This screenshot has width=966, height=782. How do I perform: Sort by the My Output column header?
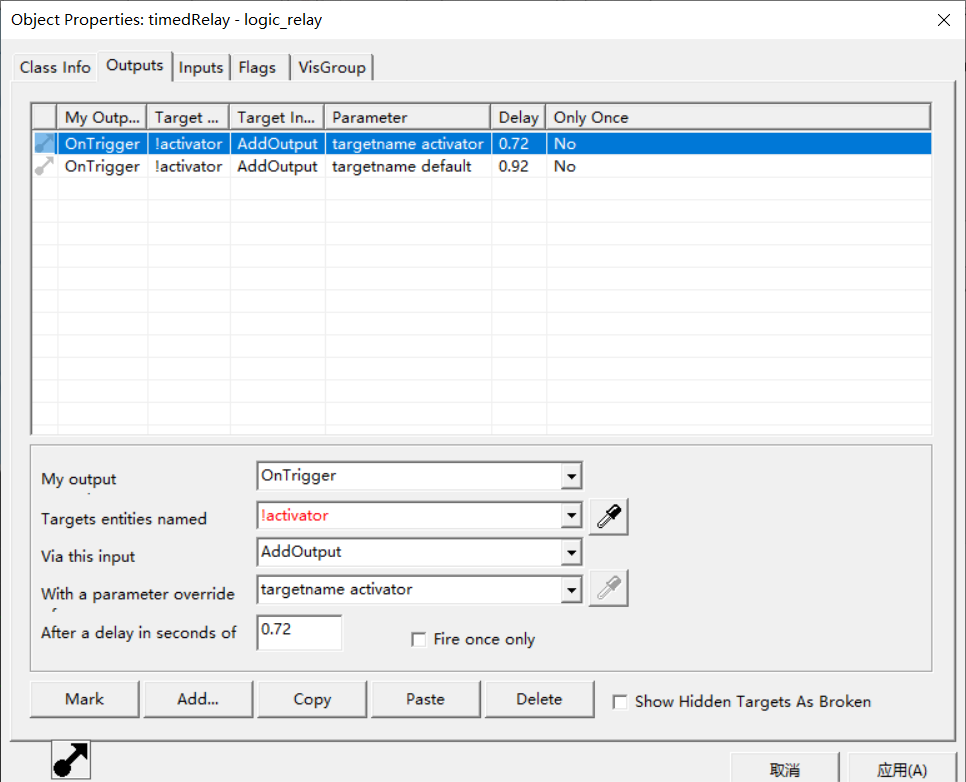point(102,117)
